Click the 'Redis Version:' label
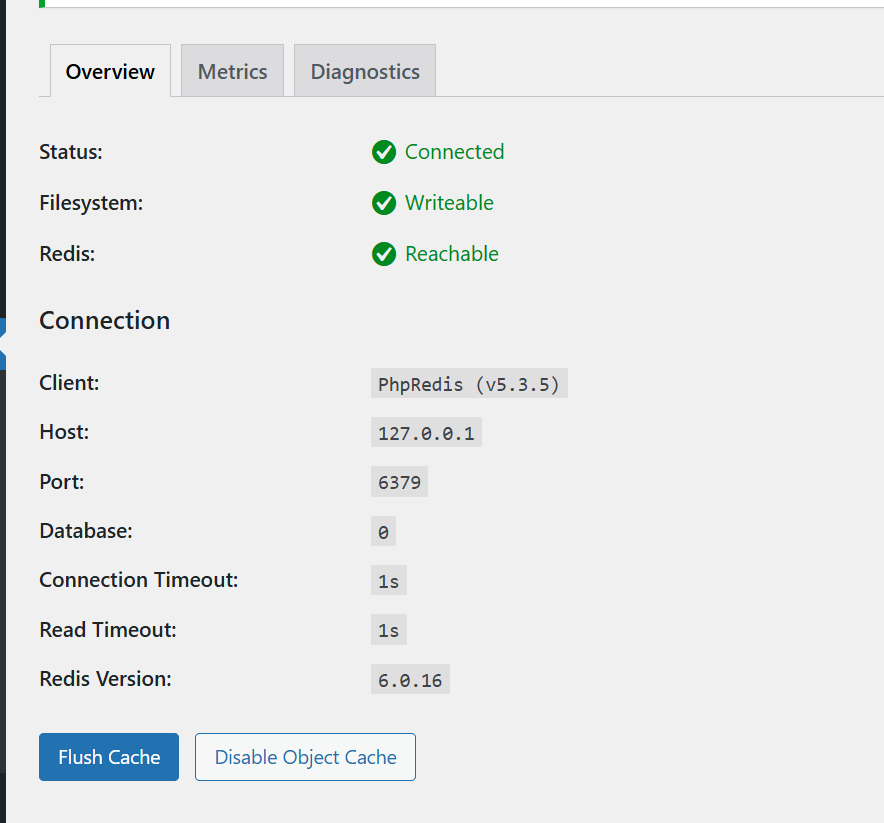 click(105, 679)
